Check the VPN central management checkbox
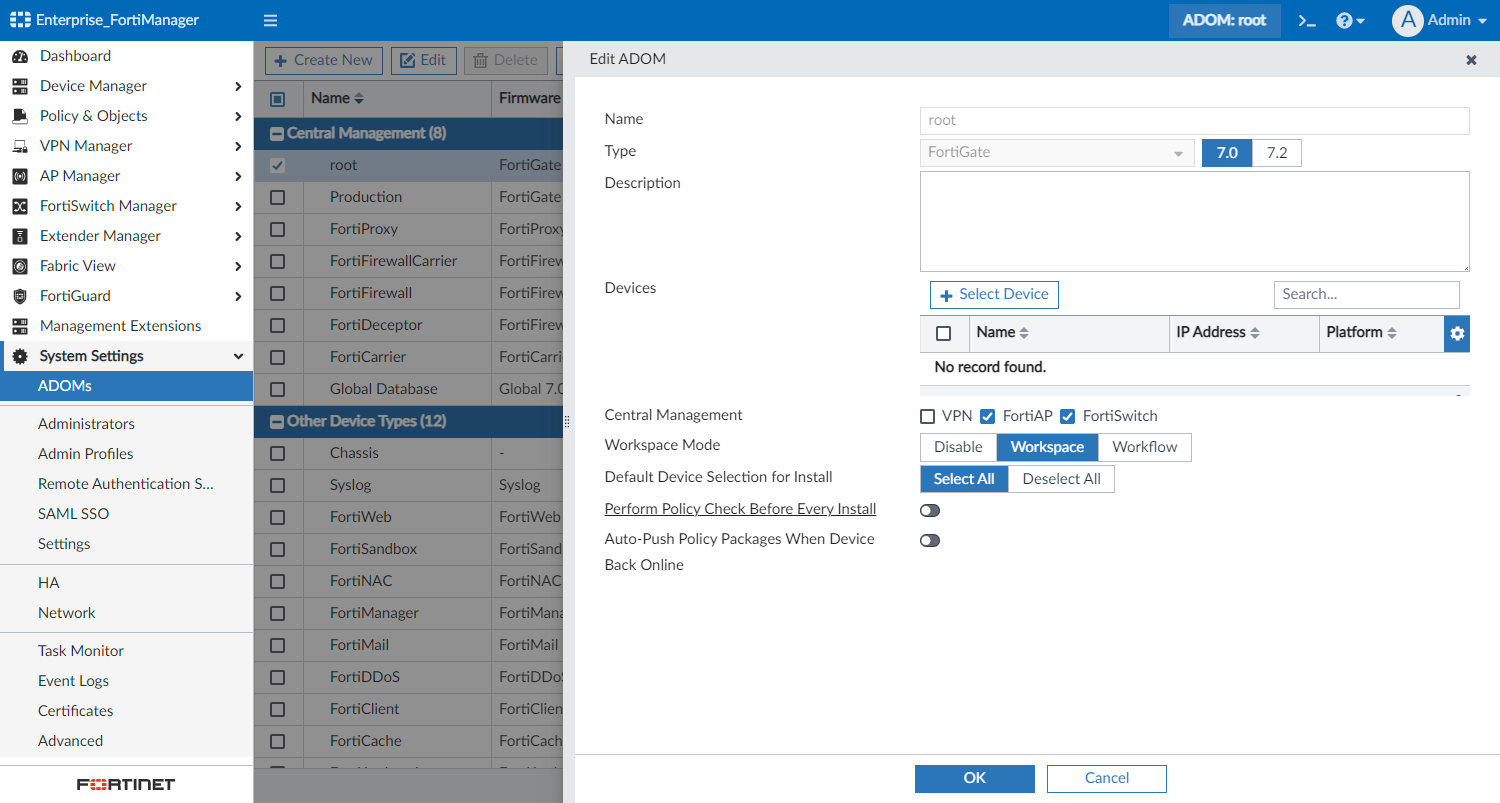Image resolution: width=1500 pixels, height=803 pixels. pyautogui.click(x=927, y=416)
